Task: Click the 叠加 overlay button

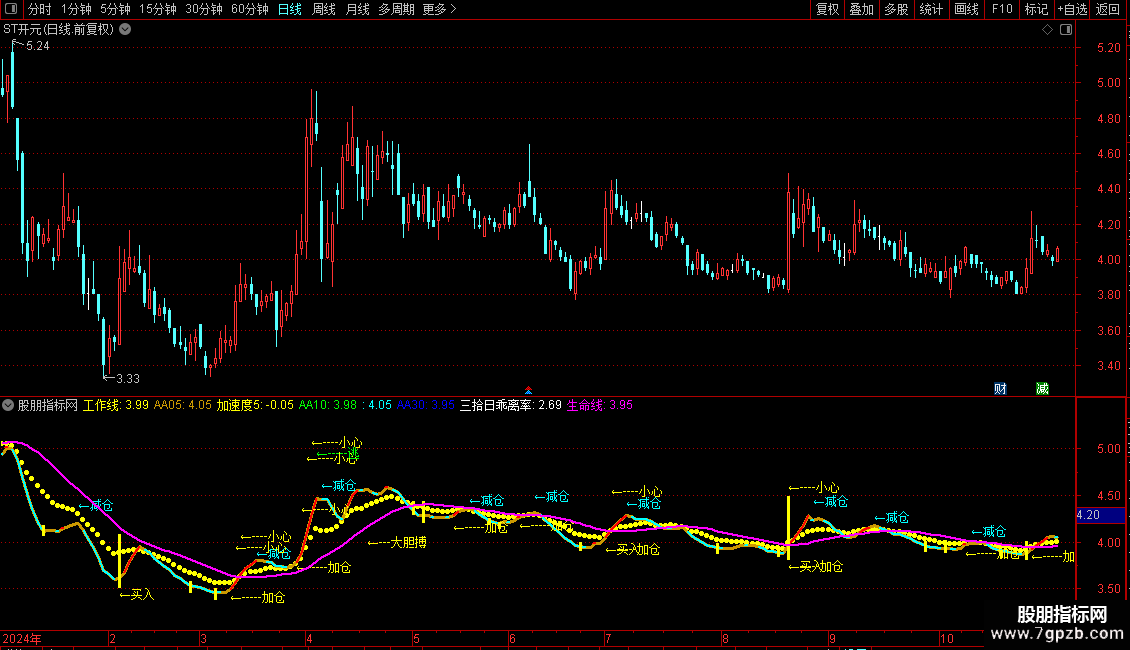Action: [x=862, y=9]
